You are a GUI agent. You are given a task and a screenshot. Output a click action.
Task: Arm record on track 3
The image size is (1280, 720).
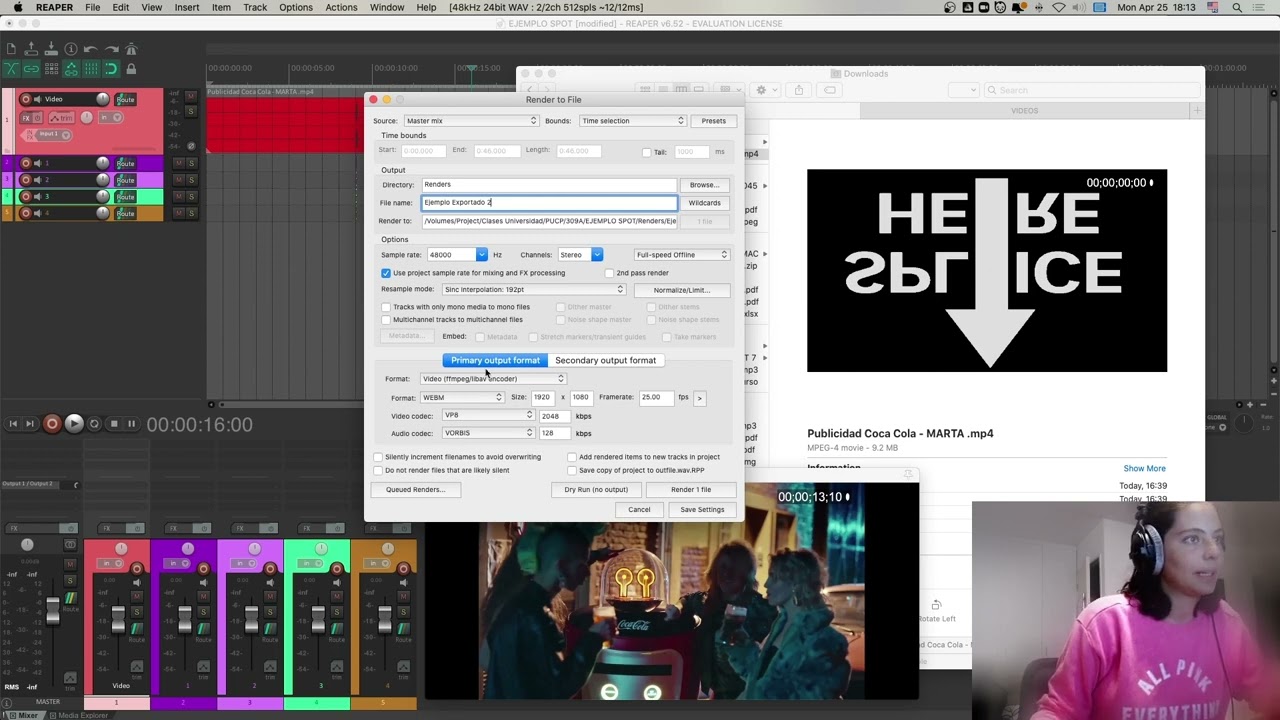pyautogui.click(x=26, y=197)
